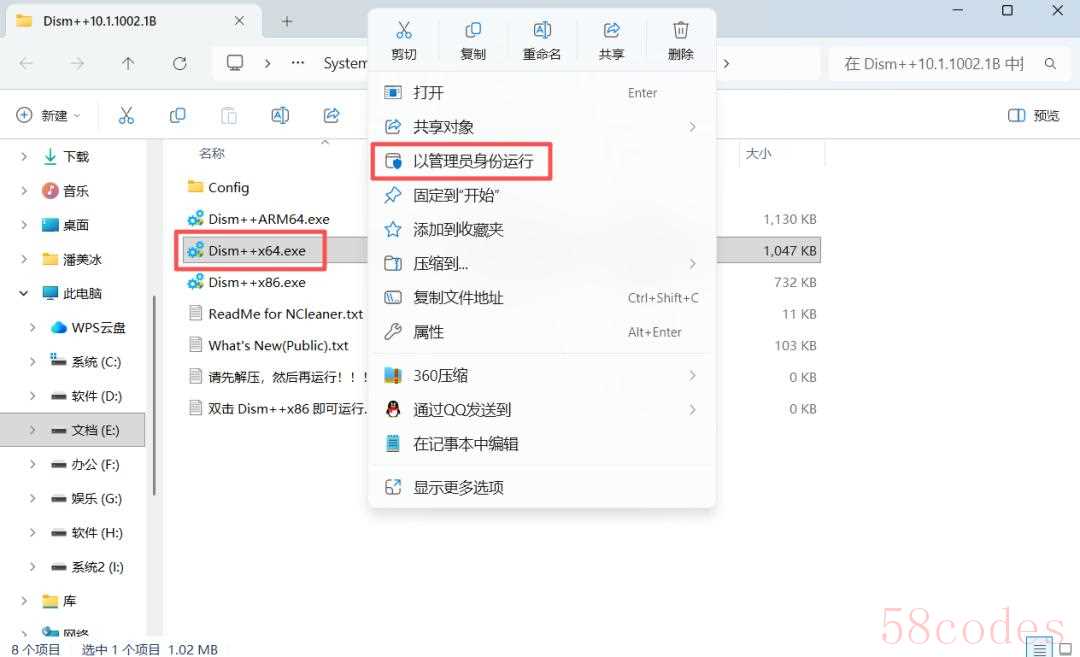Expand the WPS云盘 tree node
Viewport: 1080px width, 657px height.
pos(32,328)
